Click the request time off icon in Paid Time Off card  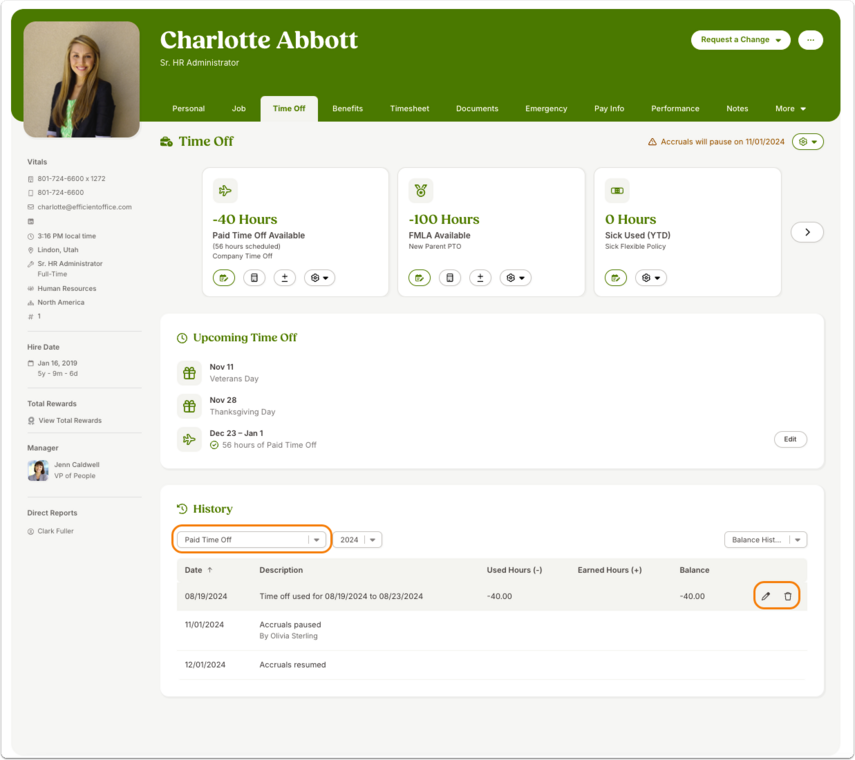(224, 278)
